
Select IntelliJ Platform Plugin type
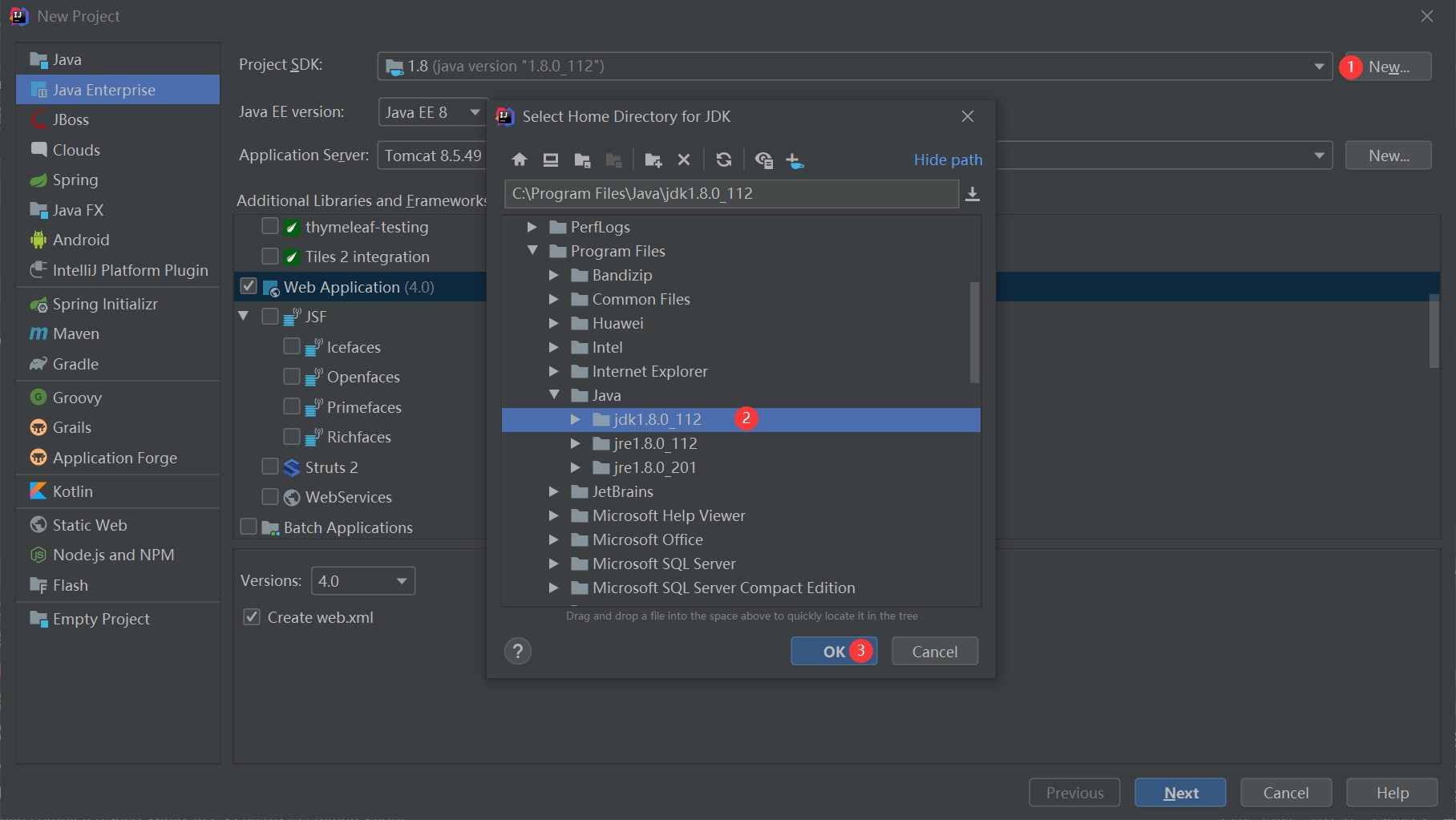130,270
